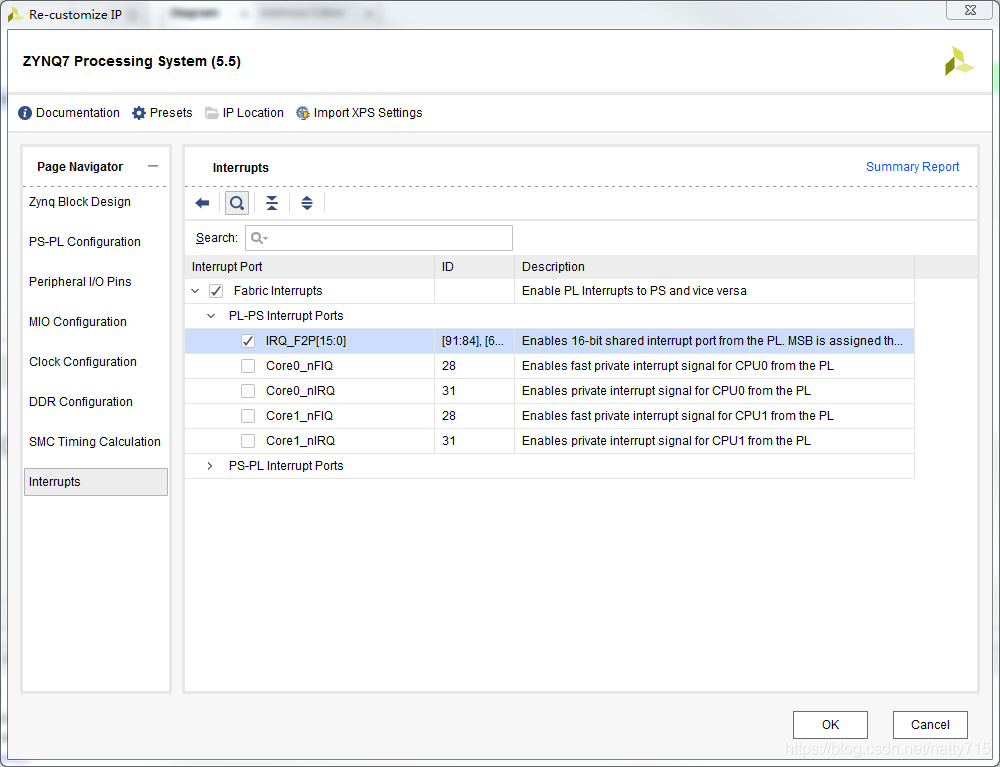Click the Import XPS Settings icon
Image resolution: width=1000 pixels, height=767 pixels.
[303, 113]
